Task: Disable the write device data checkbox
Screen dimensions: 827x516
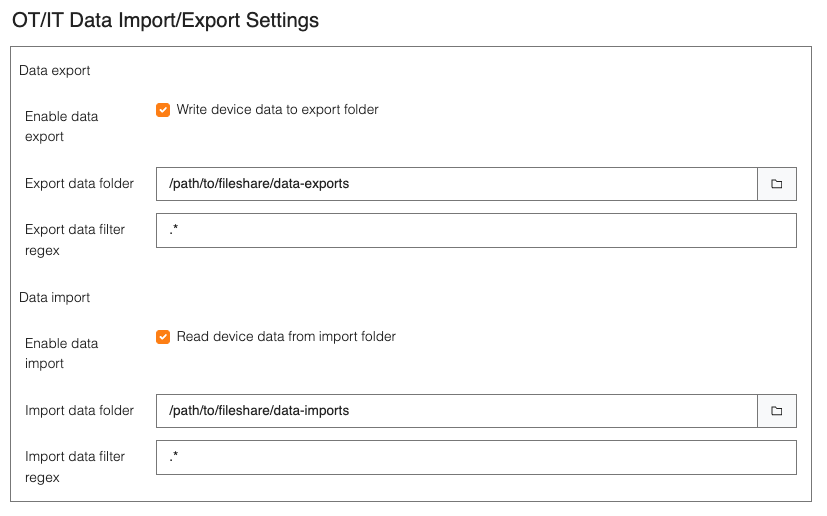Action: pos(163,110)
